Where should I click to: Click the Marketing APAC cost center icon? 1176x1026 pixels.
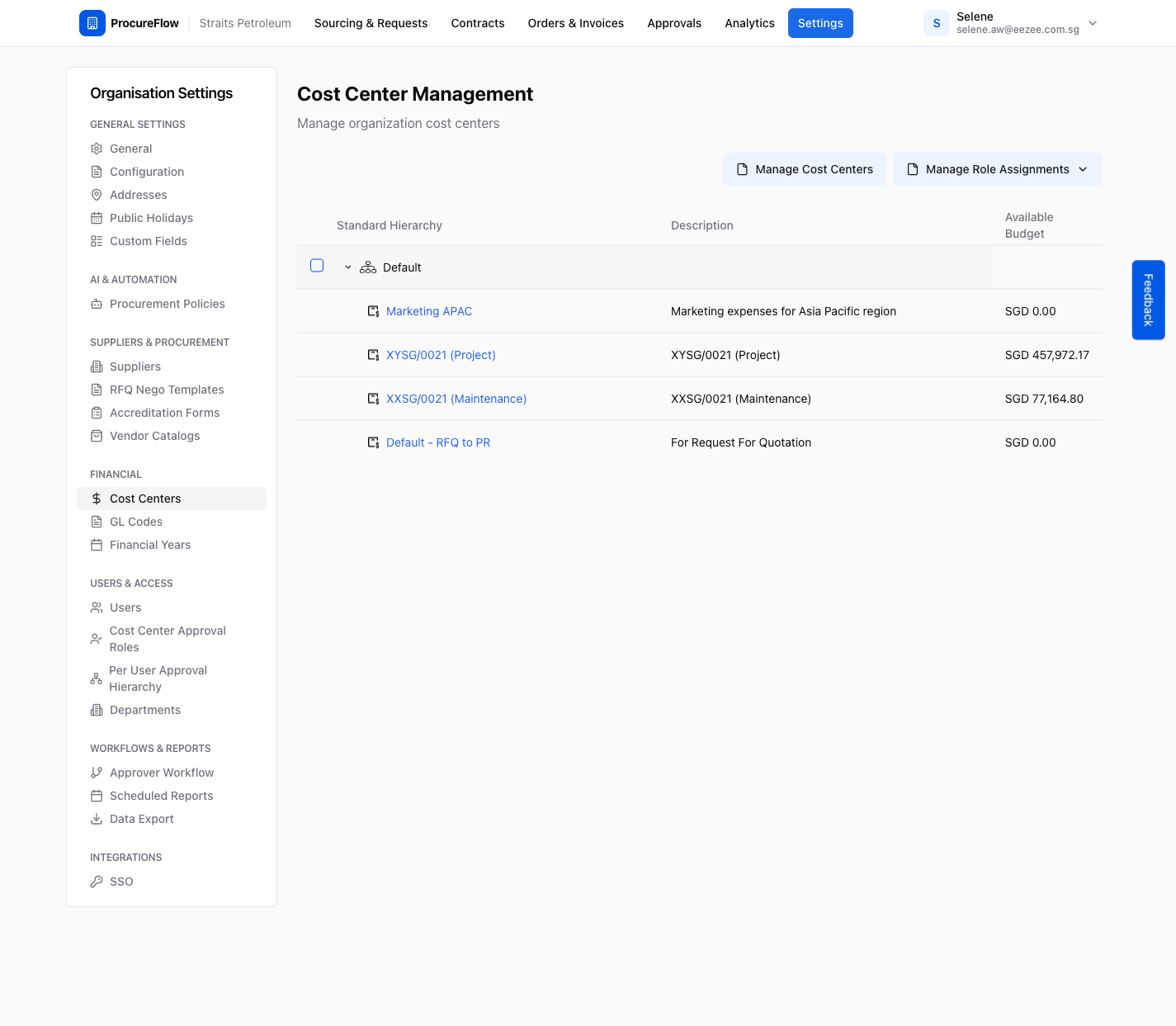coord(373,311)
